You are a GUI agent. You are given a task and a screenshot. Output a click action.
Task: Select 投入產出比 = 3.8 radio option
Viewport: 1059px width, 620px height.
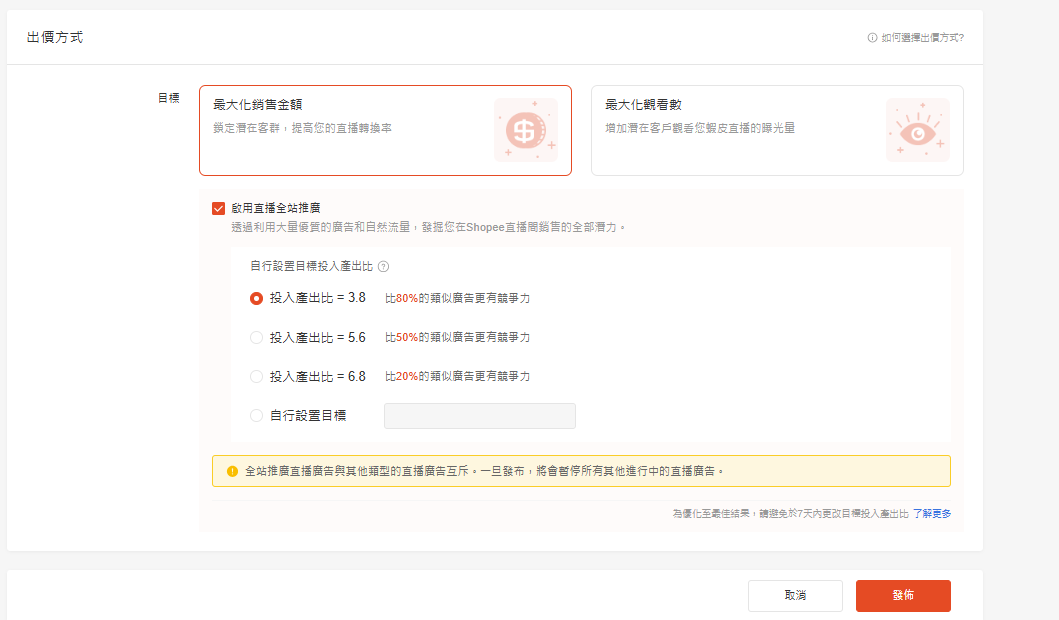coord(256,299)
